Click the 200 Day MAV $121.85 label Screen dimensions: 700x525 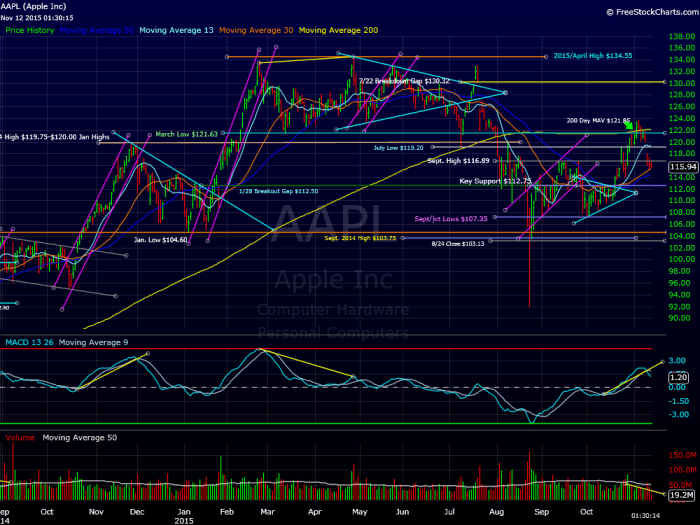pos(598,121)
